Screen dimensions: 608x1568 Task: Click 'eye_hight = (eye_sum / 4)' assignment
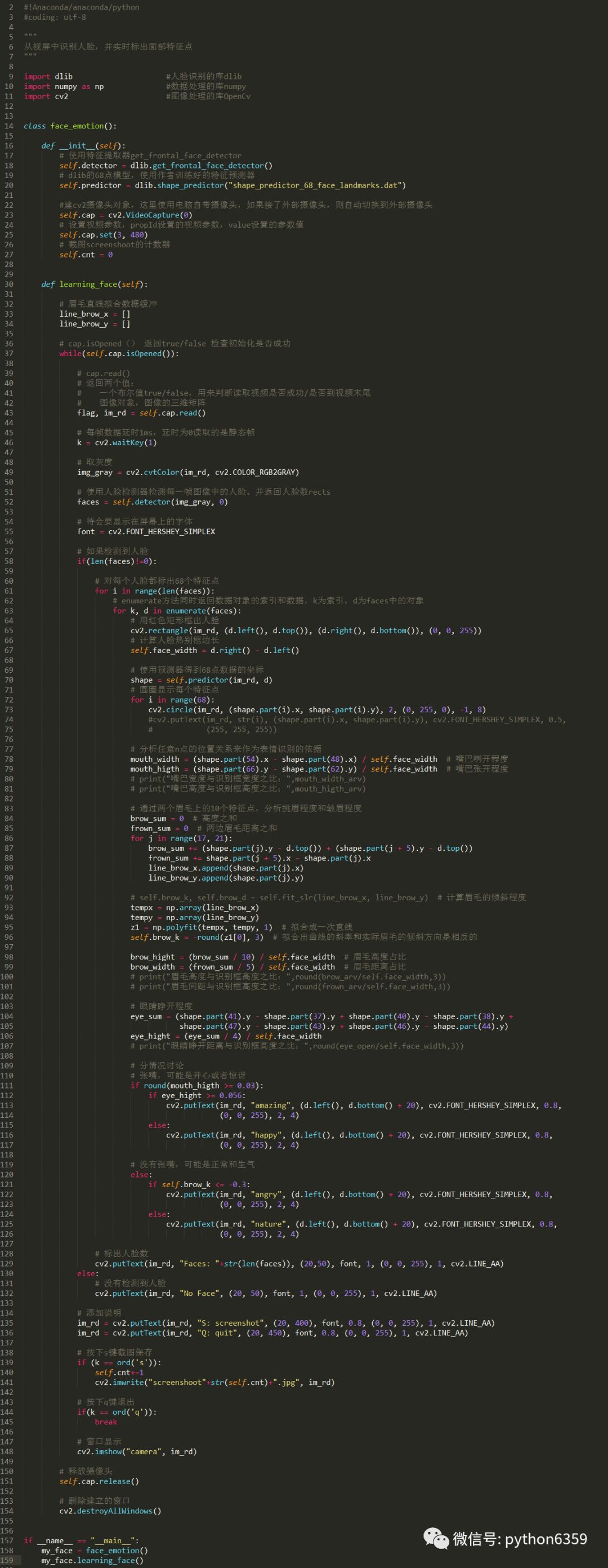pyautogui.click(x=226, y=1036)
